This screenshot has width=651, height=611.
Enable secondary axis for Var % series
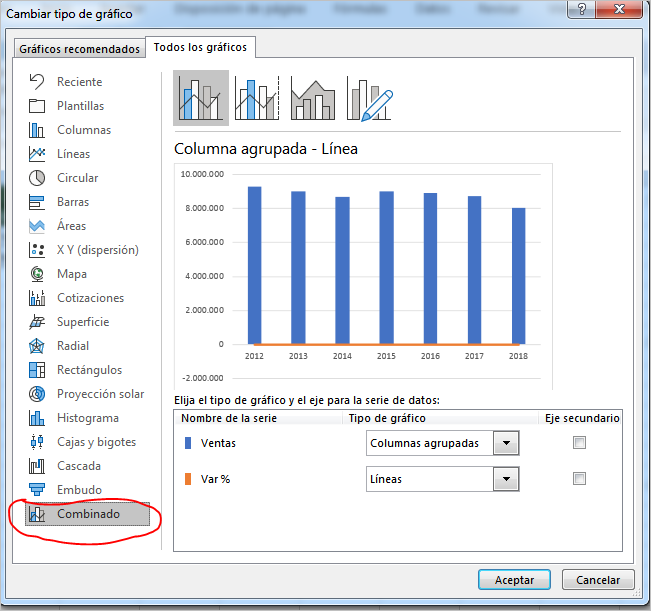(579, 479)
